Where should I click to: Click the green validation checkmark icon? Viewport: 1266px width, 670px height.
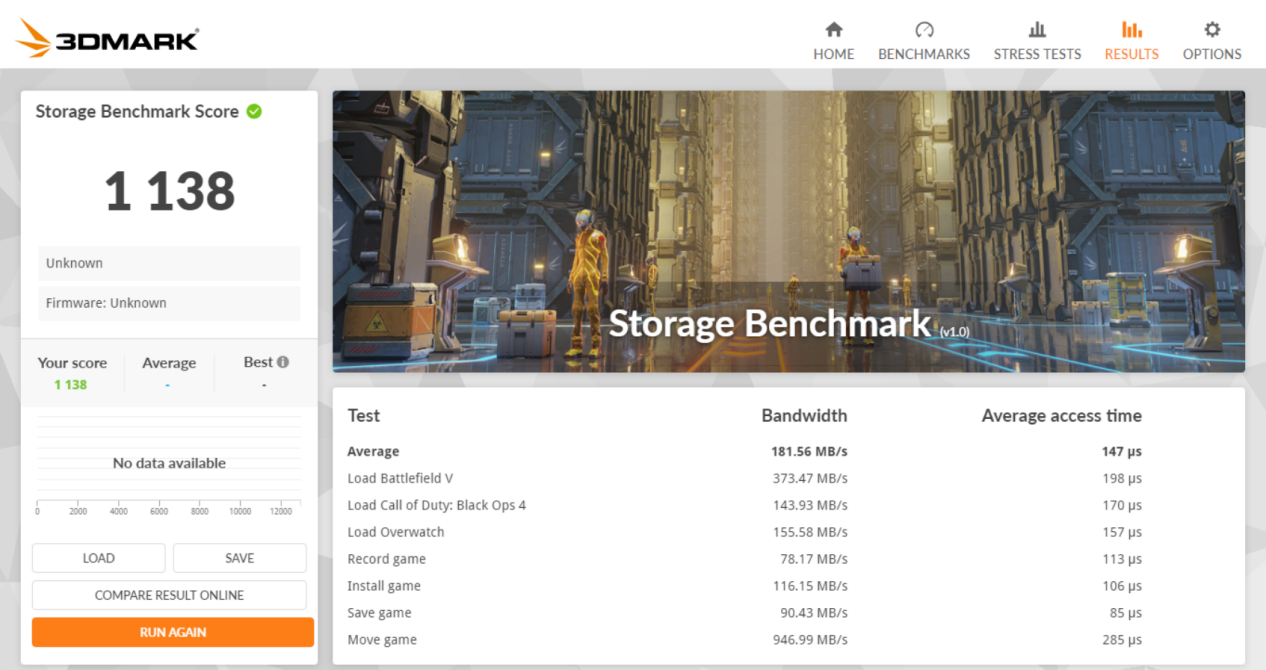(x=254, y=111)
